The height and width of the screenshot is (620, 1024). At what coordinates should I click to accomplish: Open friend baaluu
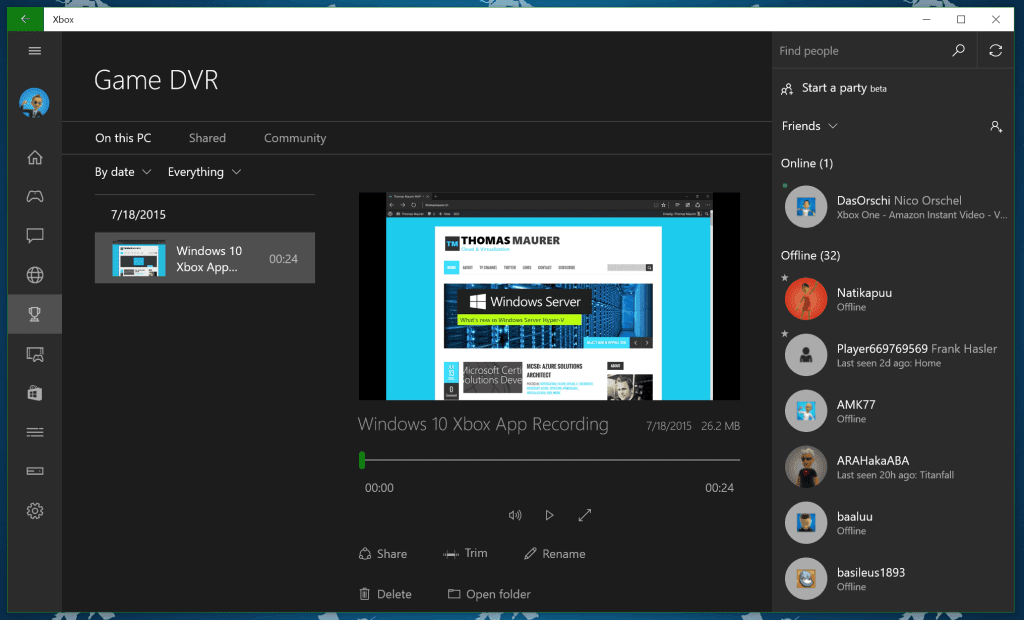893,523
